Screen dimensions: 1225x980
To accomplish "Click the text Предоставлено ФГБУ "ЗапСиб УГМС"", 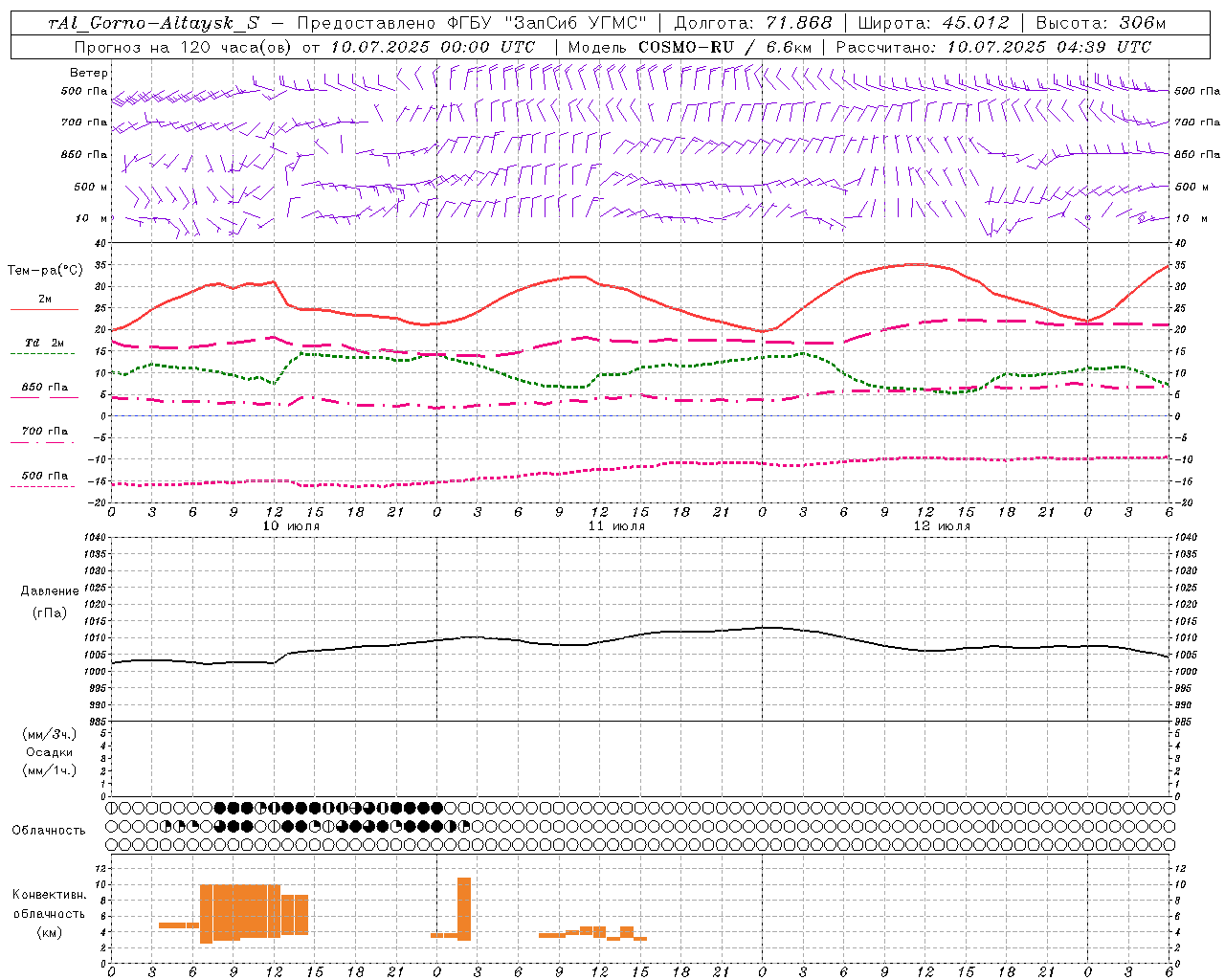I will point(473,23).
